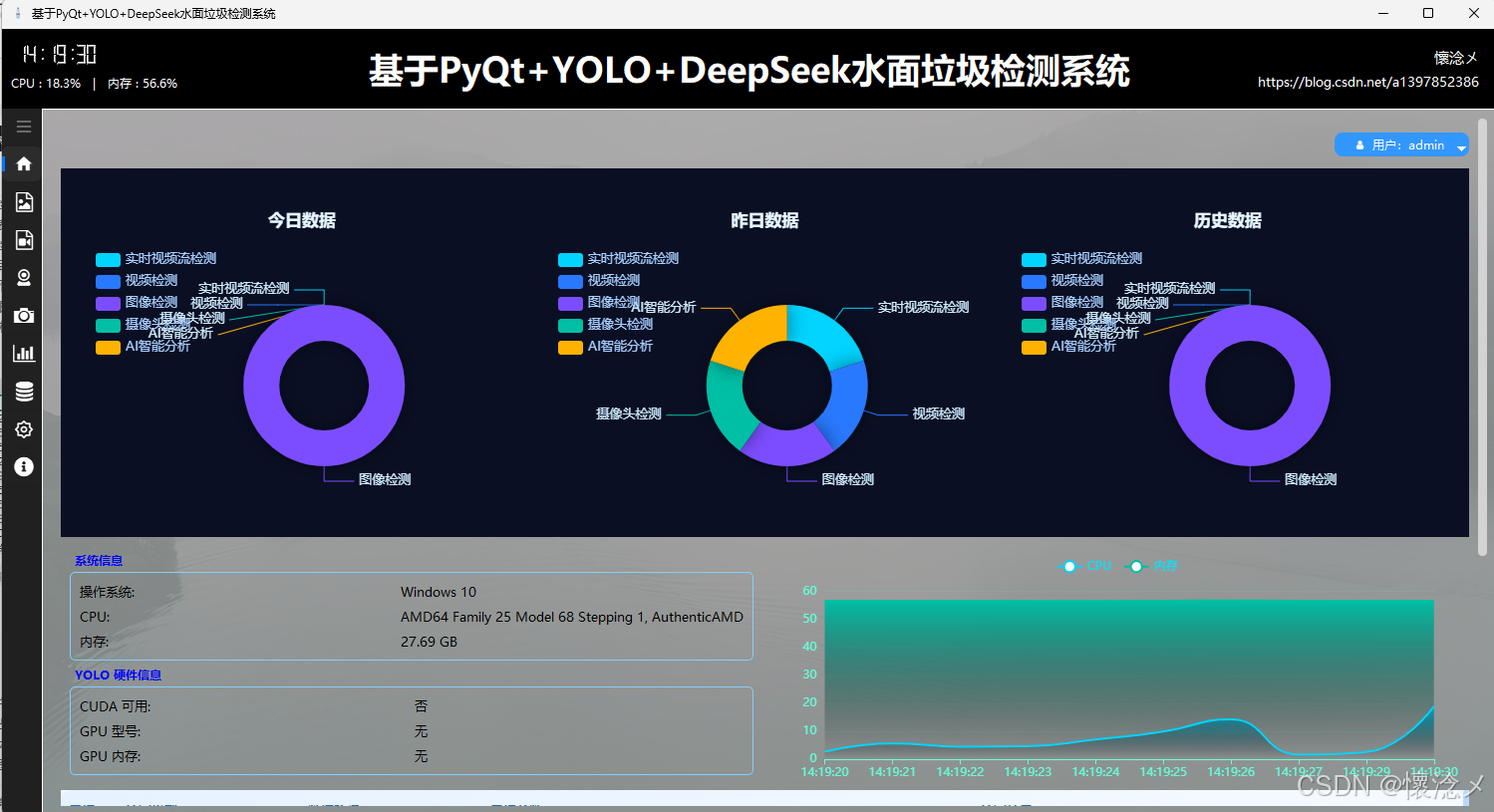Open the blog.csdn.net URL in the header

click(x=1368, y=82)
